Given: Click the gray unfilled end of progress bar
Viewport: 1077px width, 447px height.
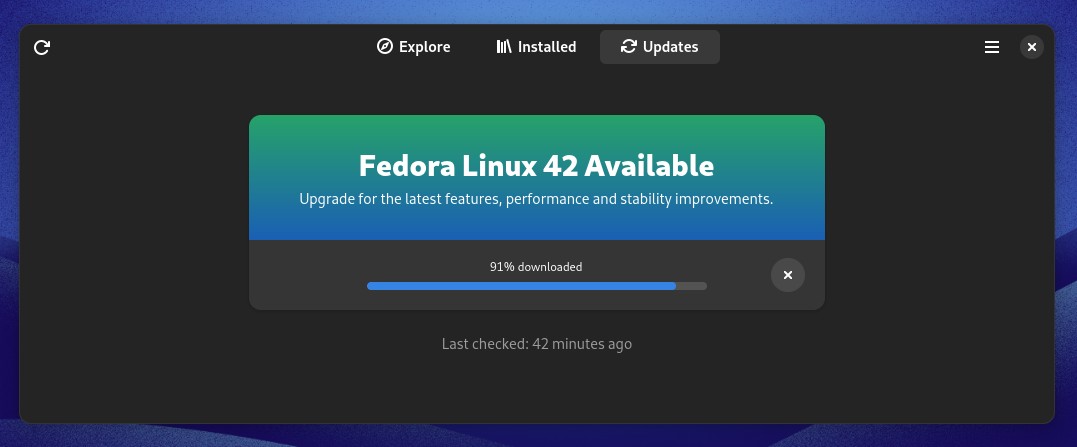Looking at the screenshot, I should [x=692, y=286].
